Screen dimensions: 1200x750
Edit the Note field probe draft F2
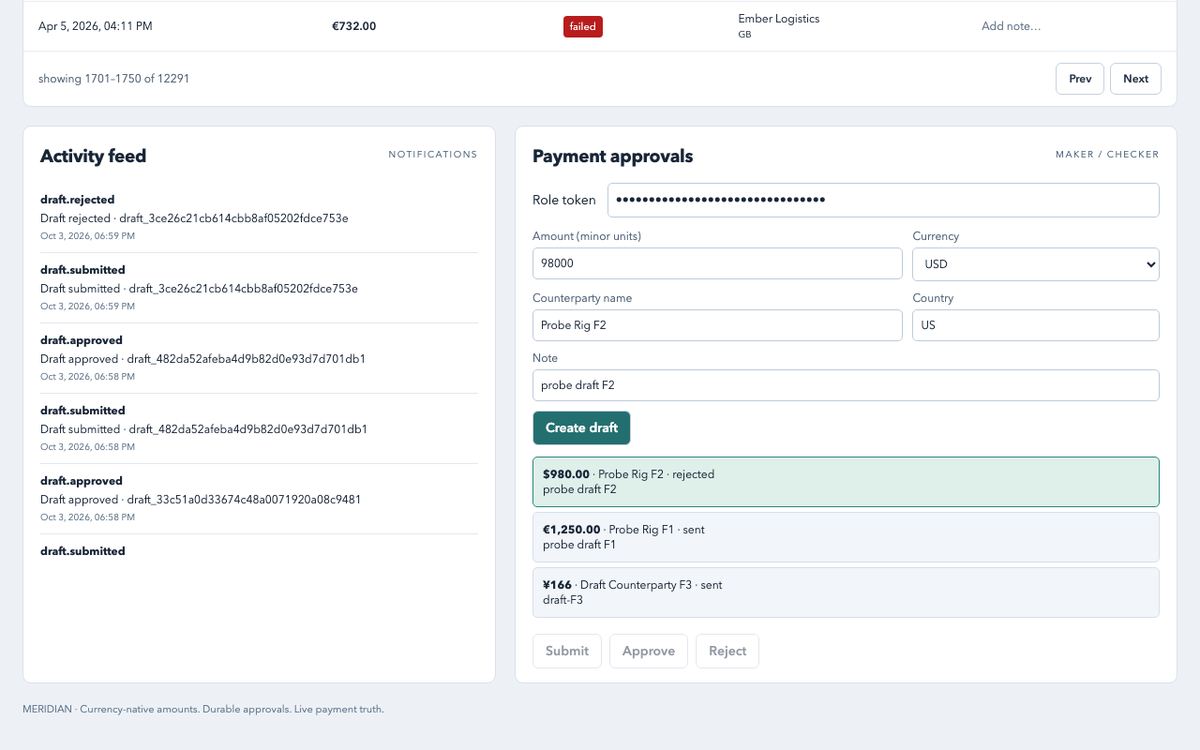[846, 385]
